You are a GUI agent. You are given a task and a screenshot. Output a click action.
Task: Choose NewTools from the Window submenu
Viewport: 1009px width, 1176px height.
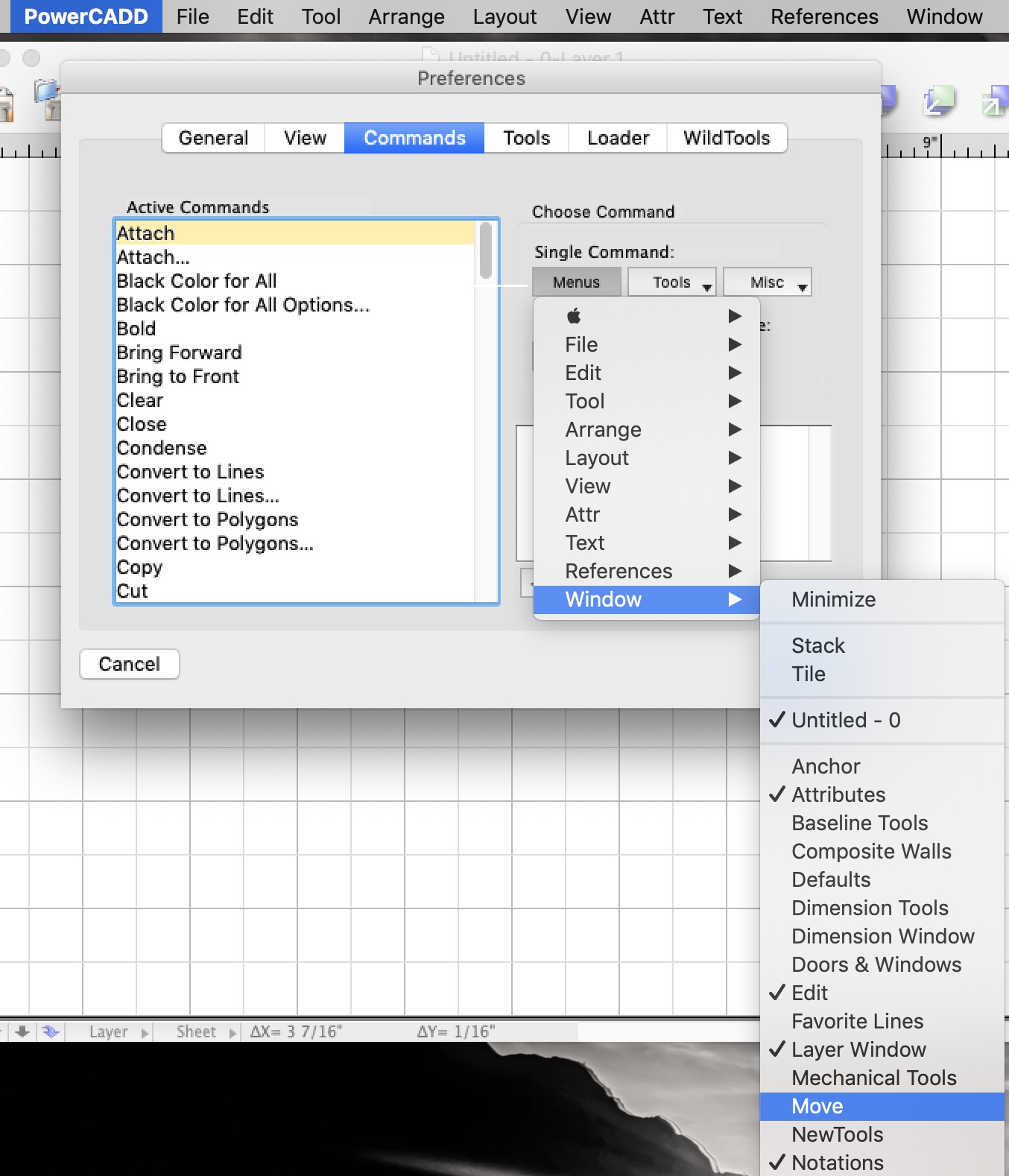point(882,1134)
